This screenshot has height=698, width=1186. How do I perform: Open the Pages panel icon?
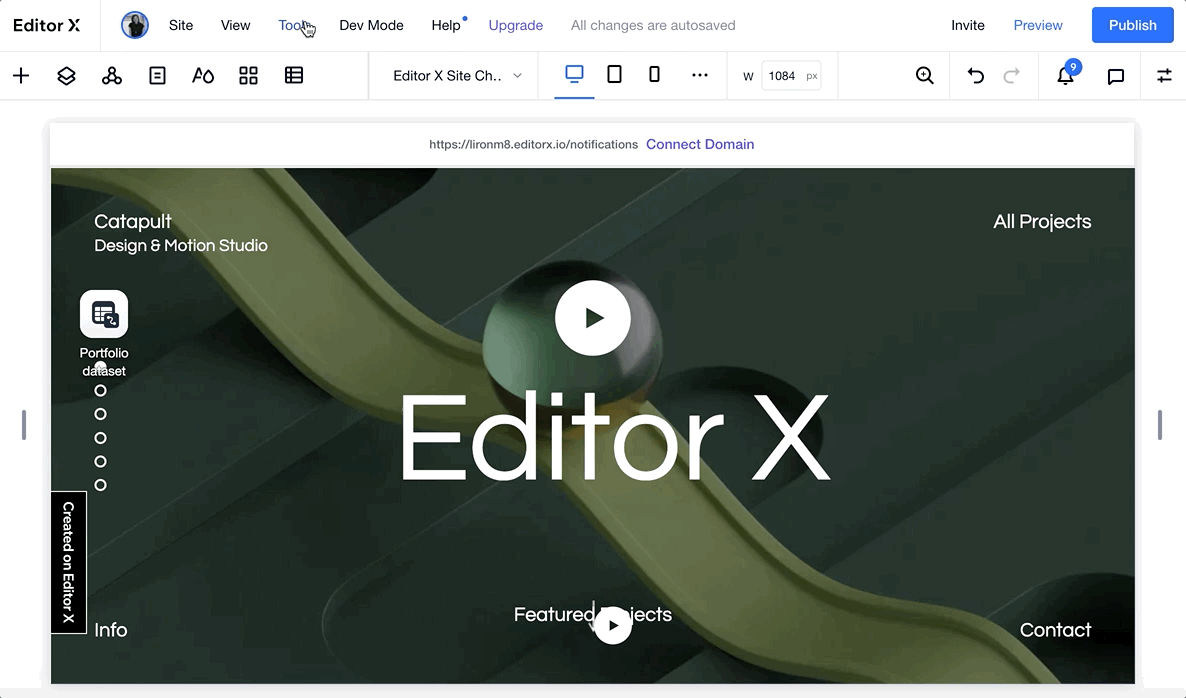pyautogui.click(x=157, y=76)
